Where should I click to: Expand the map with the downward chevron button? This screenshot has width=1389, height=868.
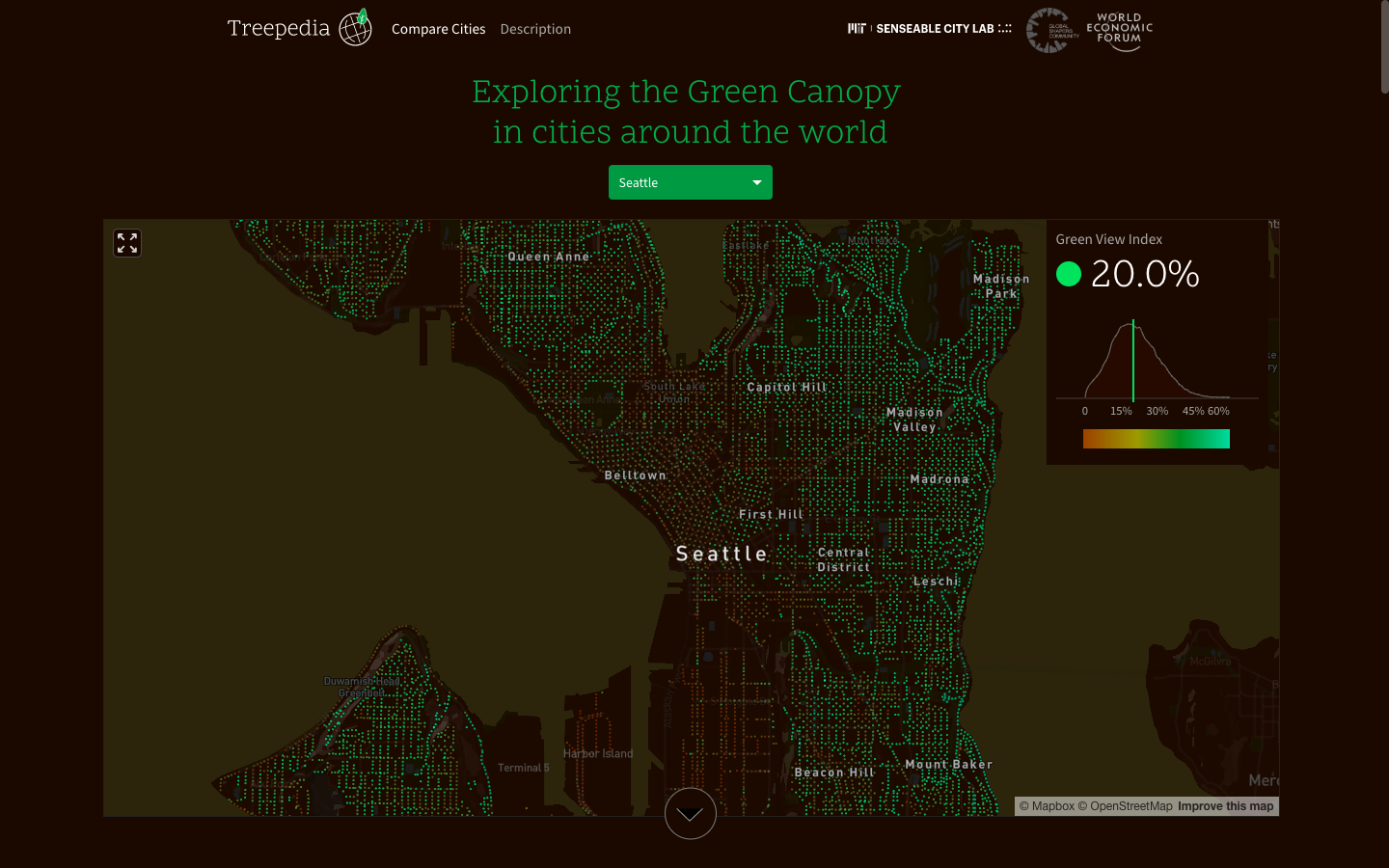690,813
